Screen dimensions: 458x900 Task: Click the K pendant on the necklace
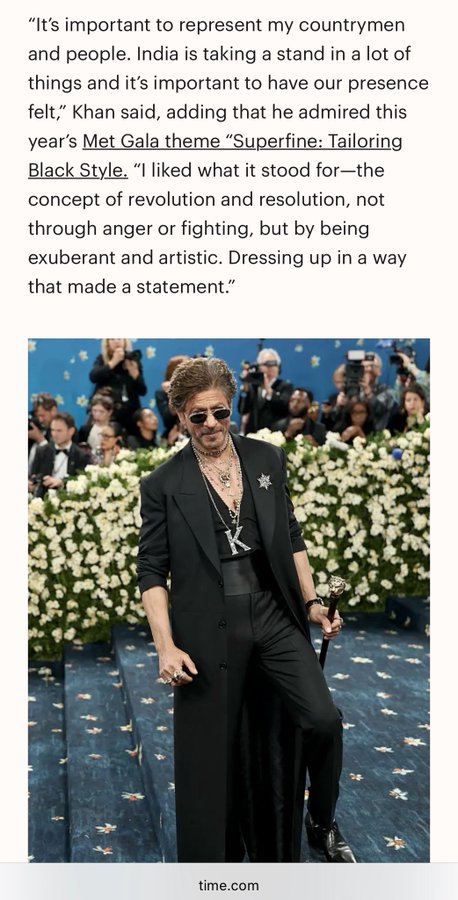point(237,541)
